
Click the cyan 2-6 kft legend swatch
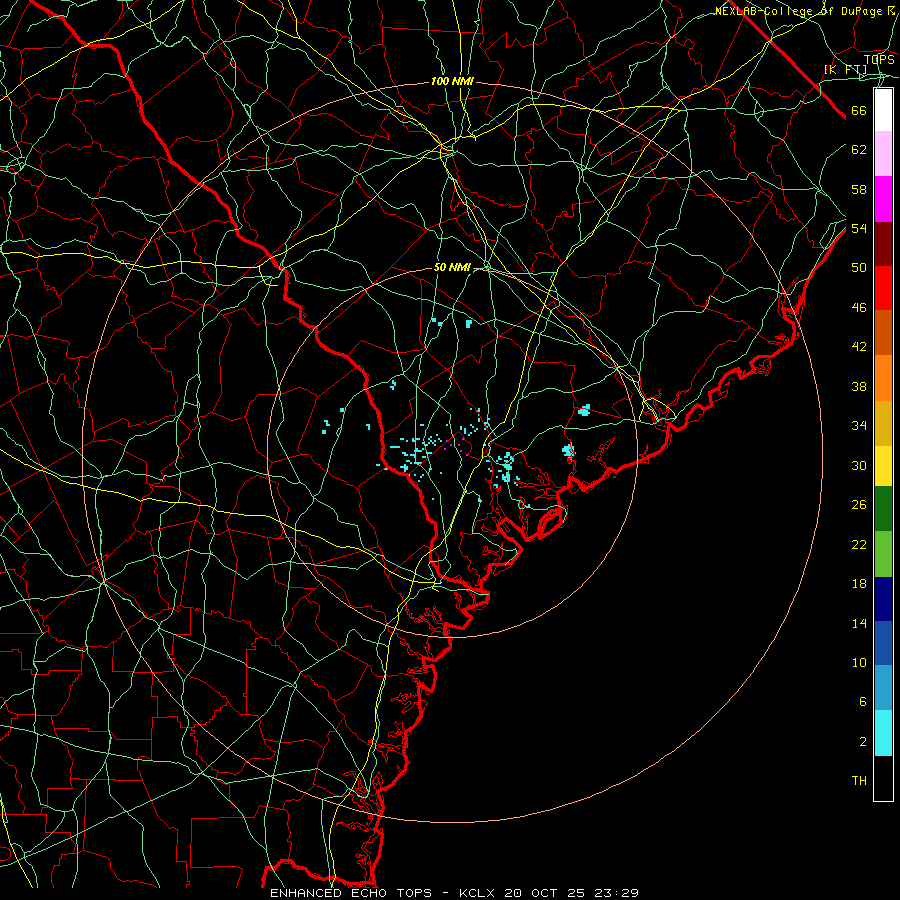click(x=883, y=733)
